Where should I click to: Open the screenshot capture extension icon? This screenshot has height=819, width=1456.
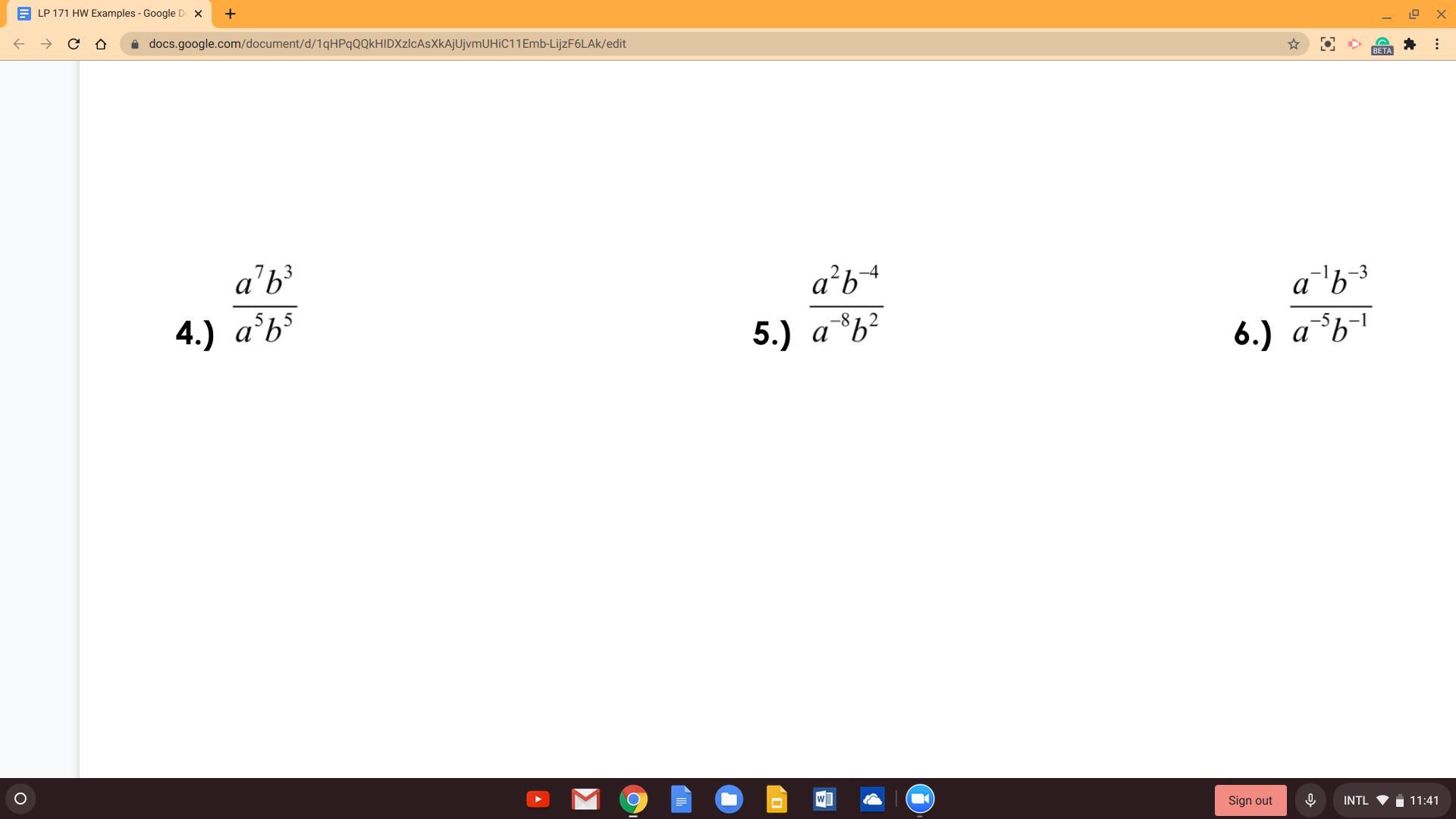coord(1327,44)
